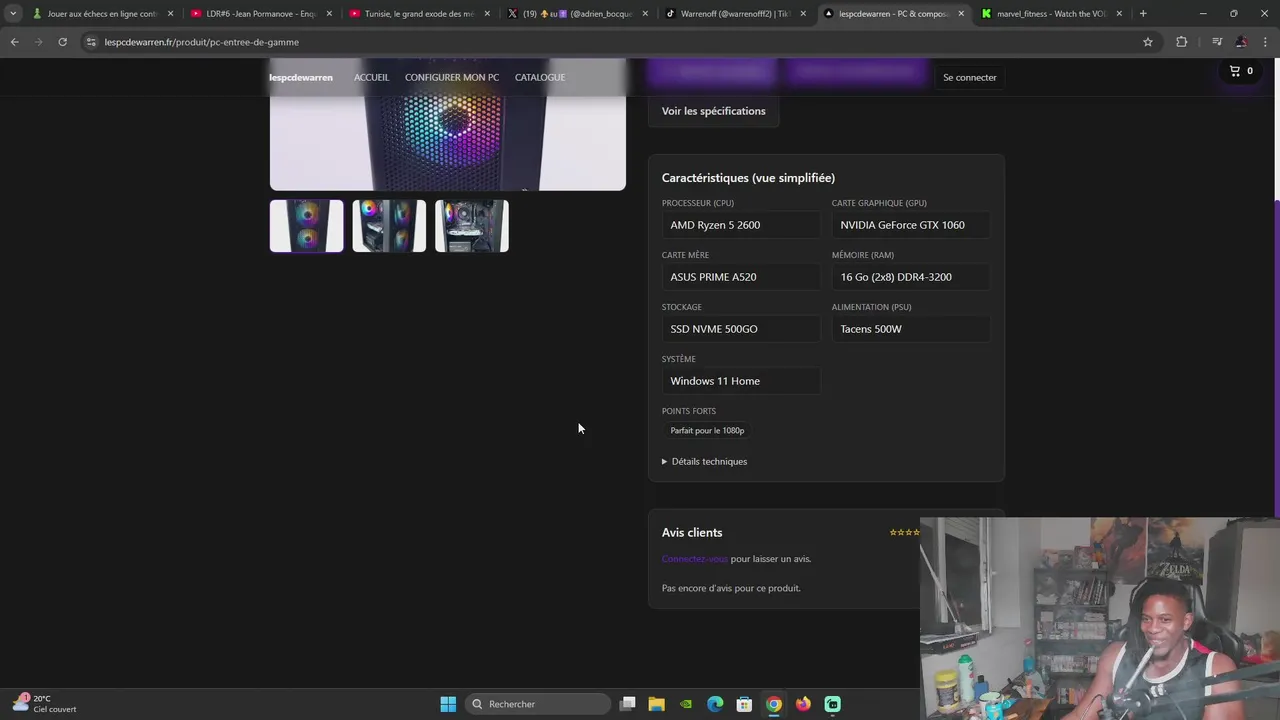Click the '16 Go (2x8) DDR4-3200' field
The height and width of the screenshot is (720, 1280).
pyautogui.click(x=911, y=277)
